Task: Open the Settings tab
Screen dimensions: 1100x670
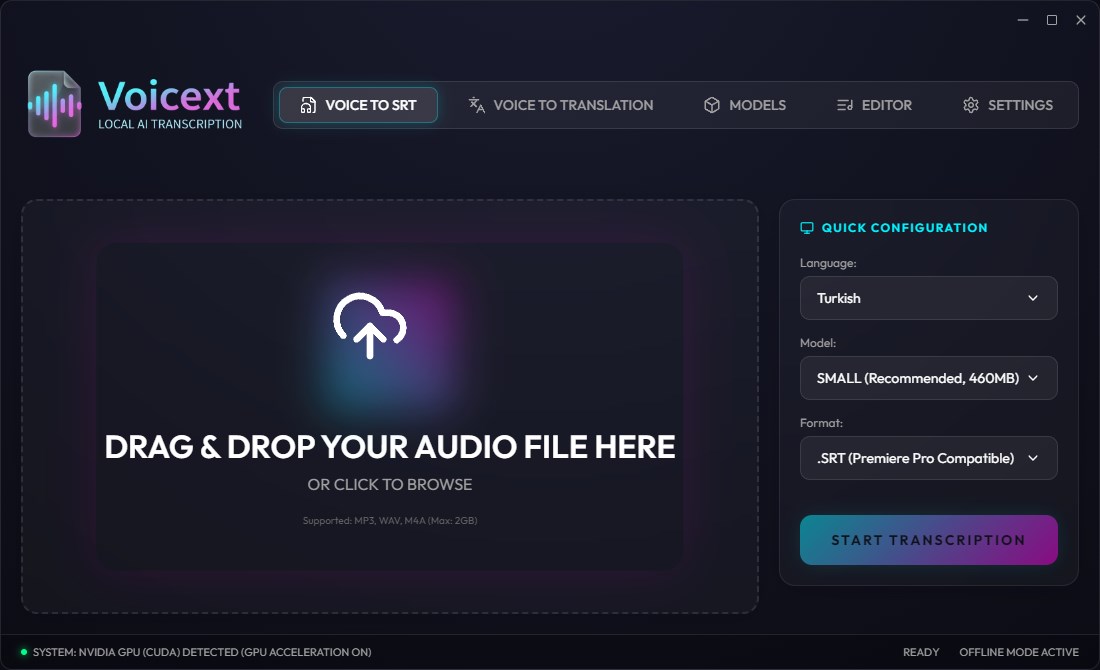Action: click(1007, 105)
